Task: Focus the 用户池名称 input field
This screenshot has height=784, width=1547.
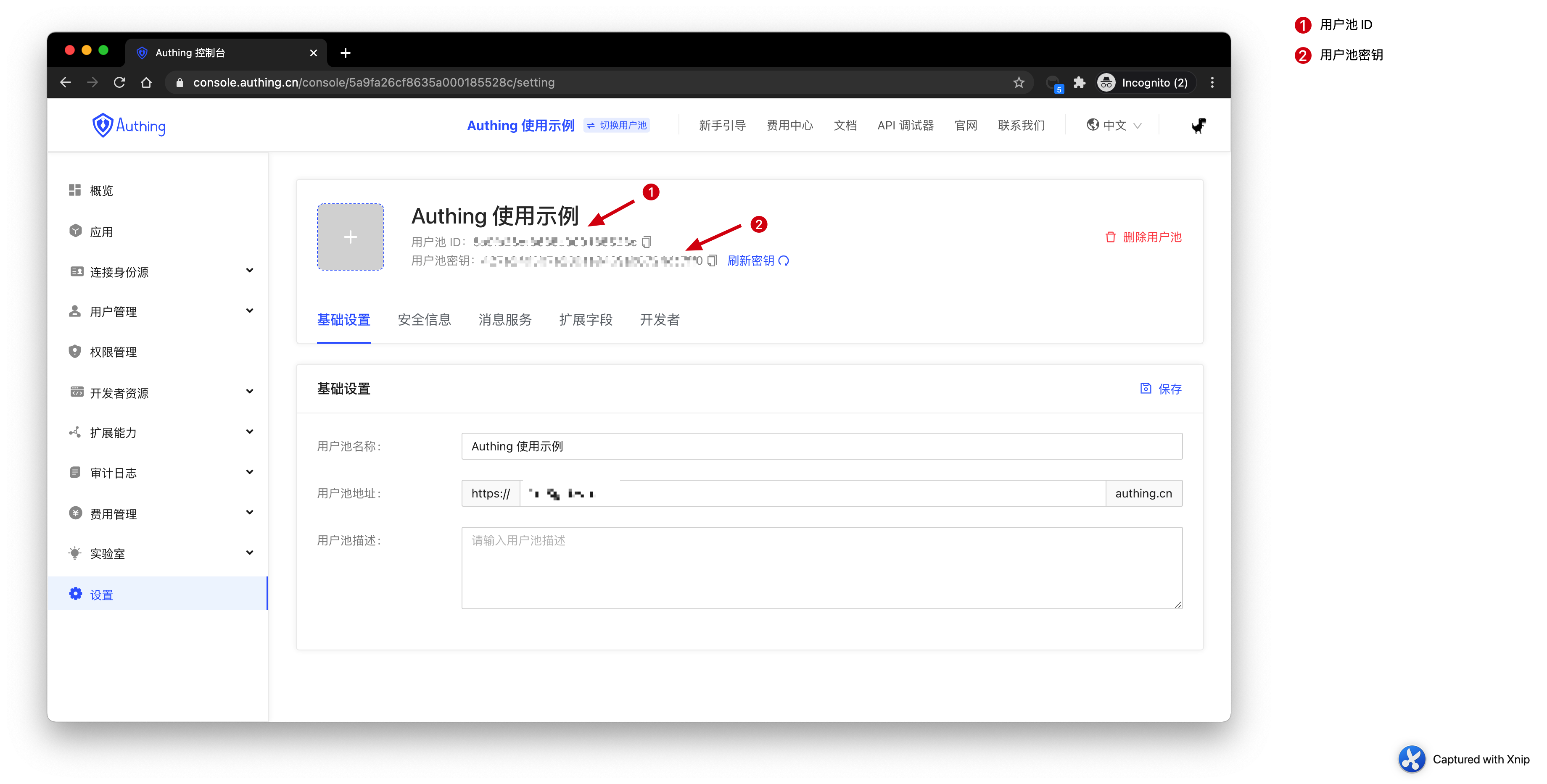Action: pyautogui.click(x=821, y=446)
